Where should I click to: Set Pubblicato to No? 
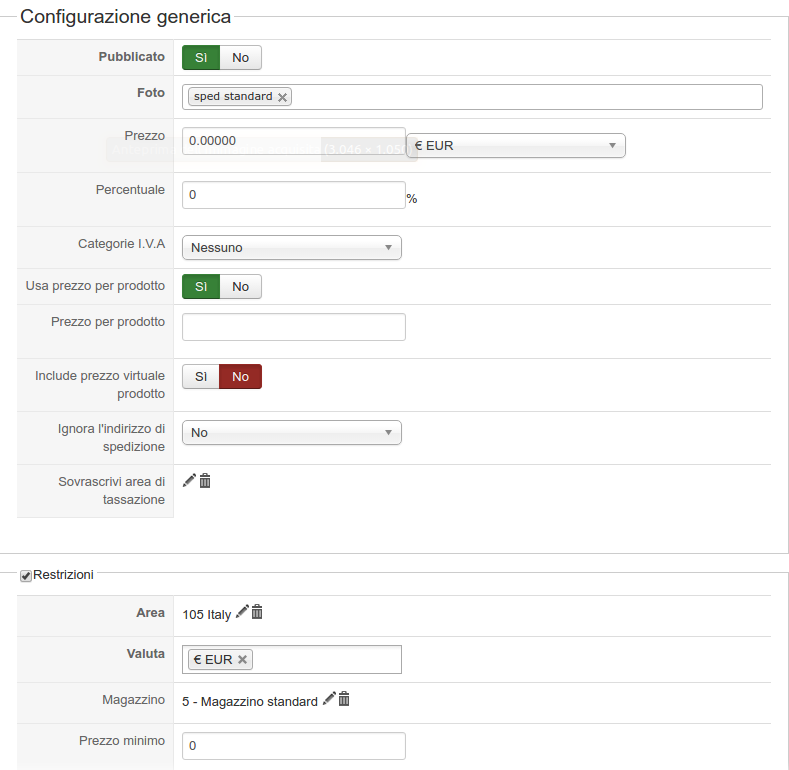240,58
